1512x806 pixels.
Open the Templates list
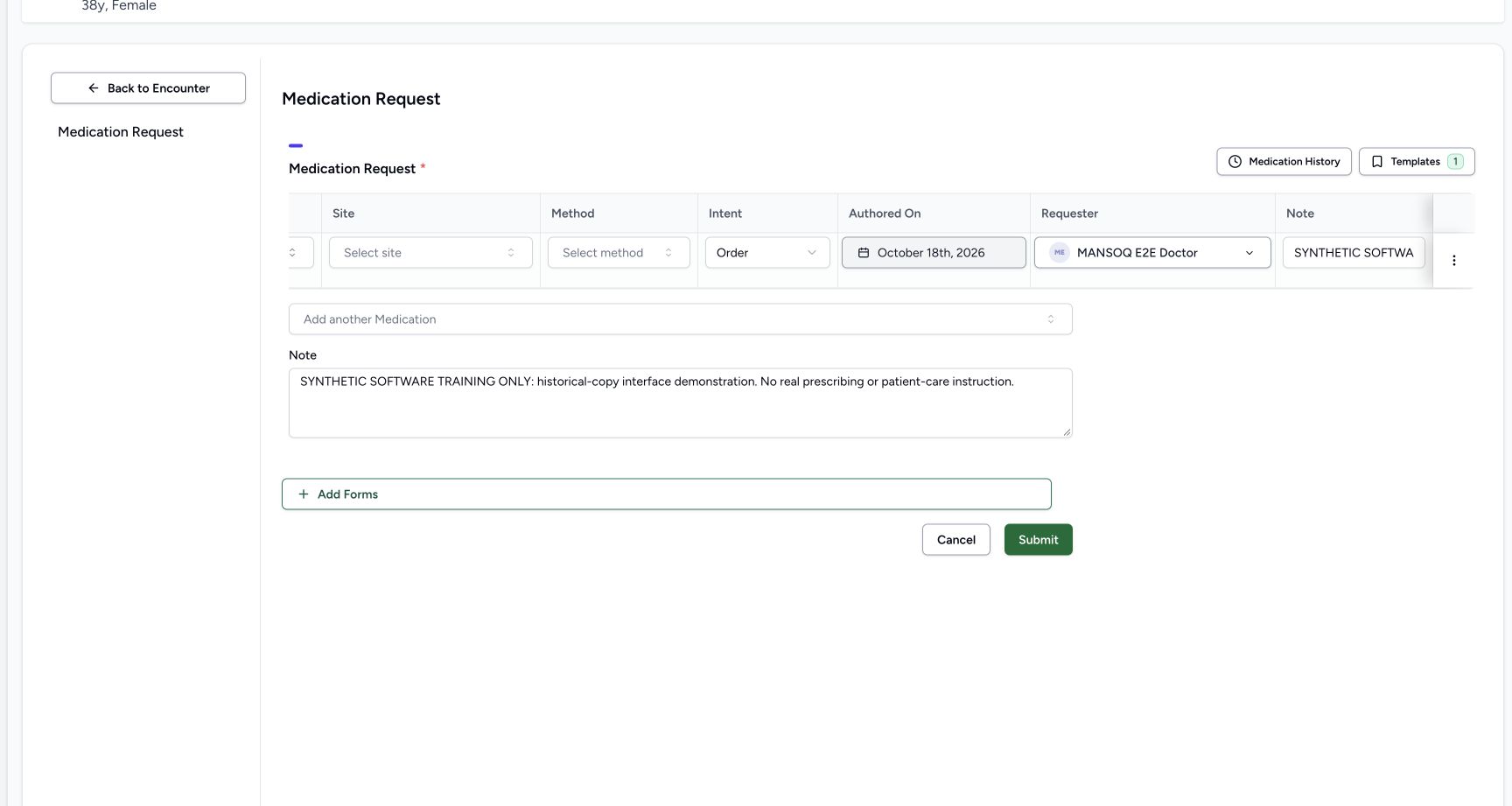point(1417,162)
